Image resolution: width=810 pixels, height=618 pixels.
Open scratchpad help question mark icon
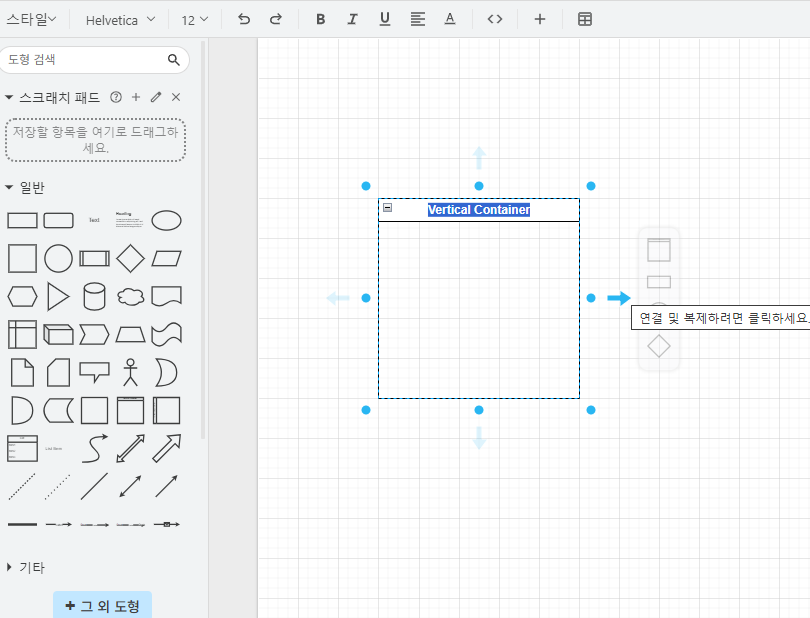tap(116, 97)
